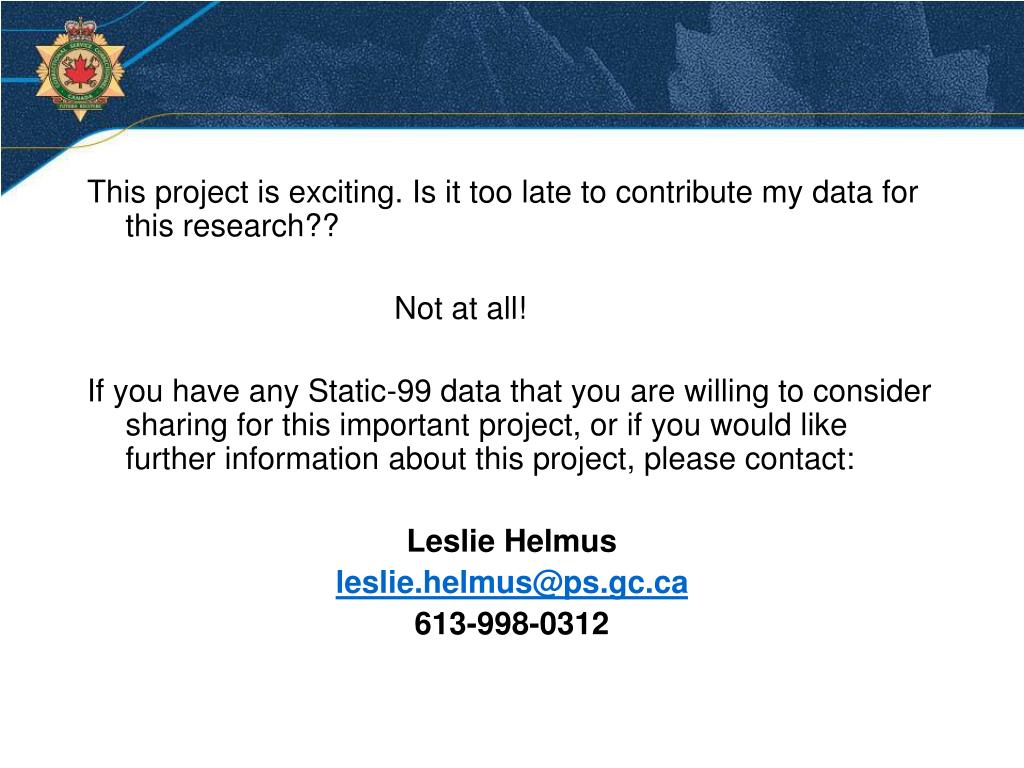Viewport: 1024px width, 768px height.
Task: Click the word "Static-99" in the paragraph
Action: (370, 391)
